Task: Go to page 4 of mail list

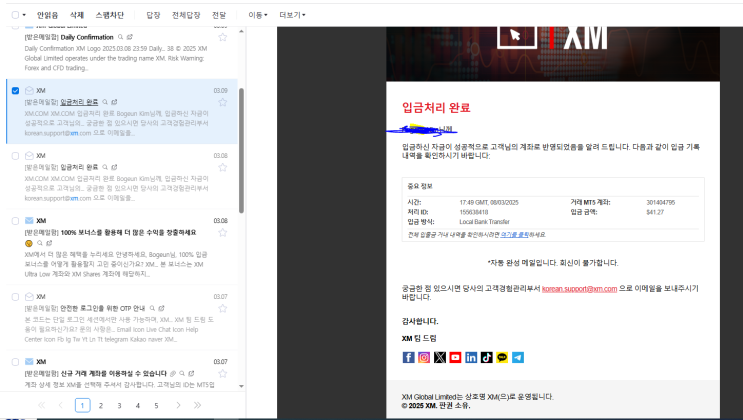Action: (x=138, y=405)
